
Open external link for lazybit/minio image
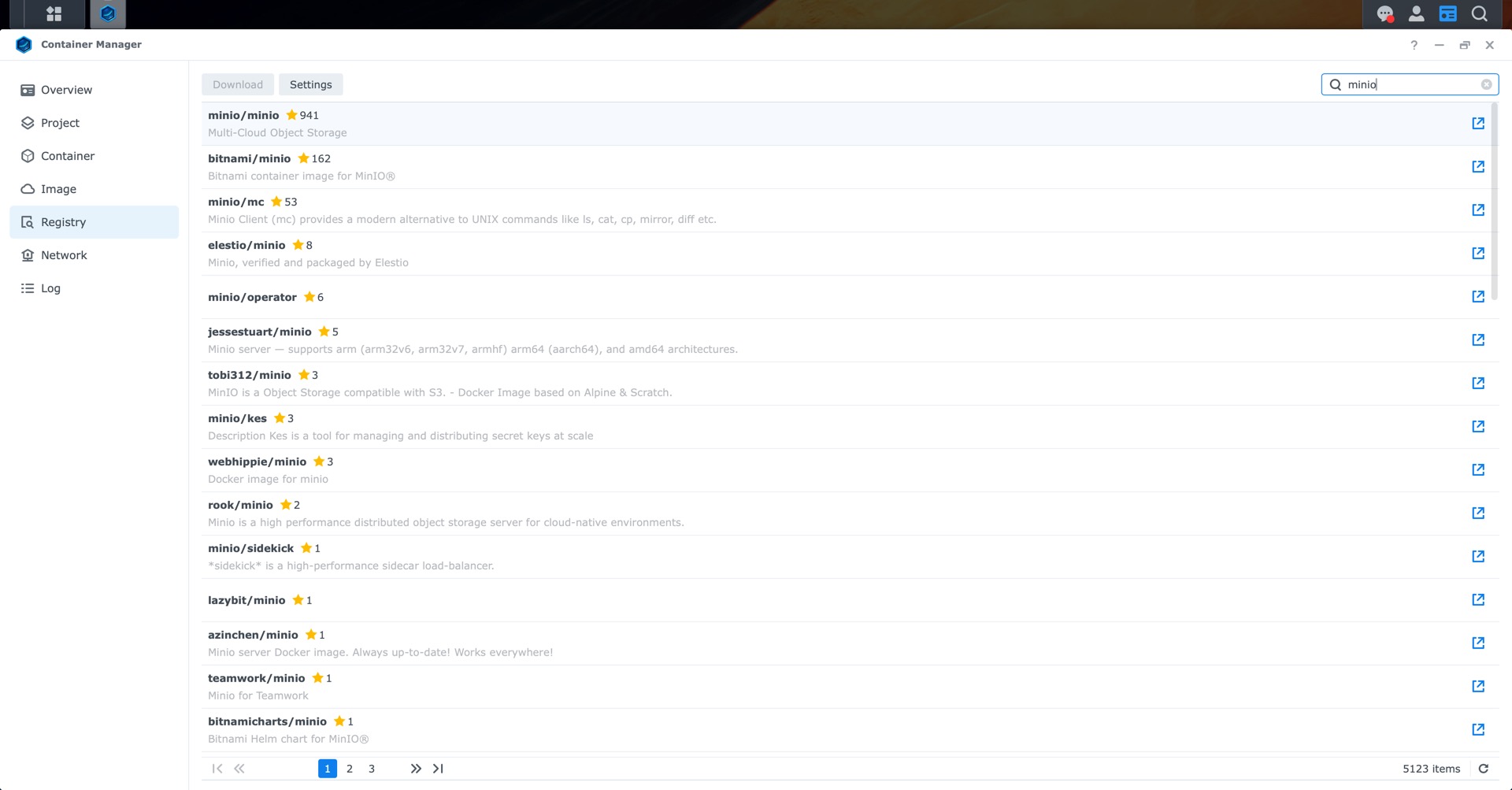(1478, 600)
